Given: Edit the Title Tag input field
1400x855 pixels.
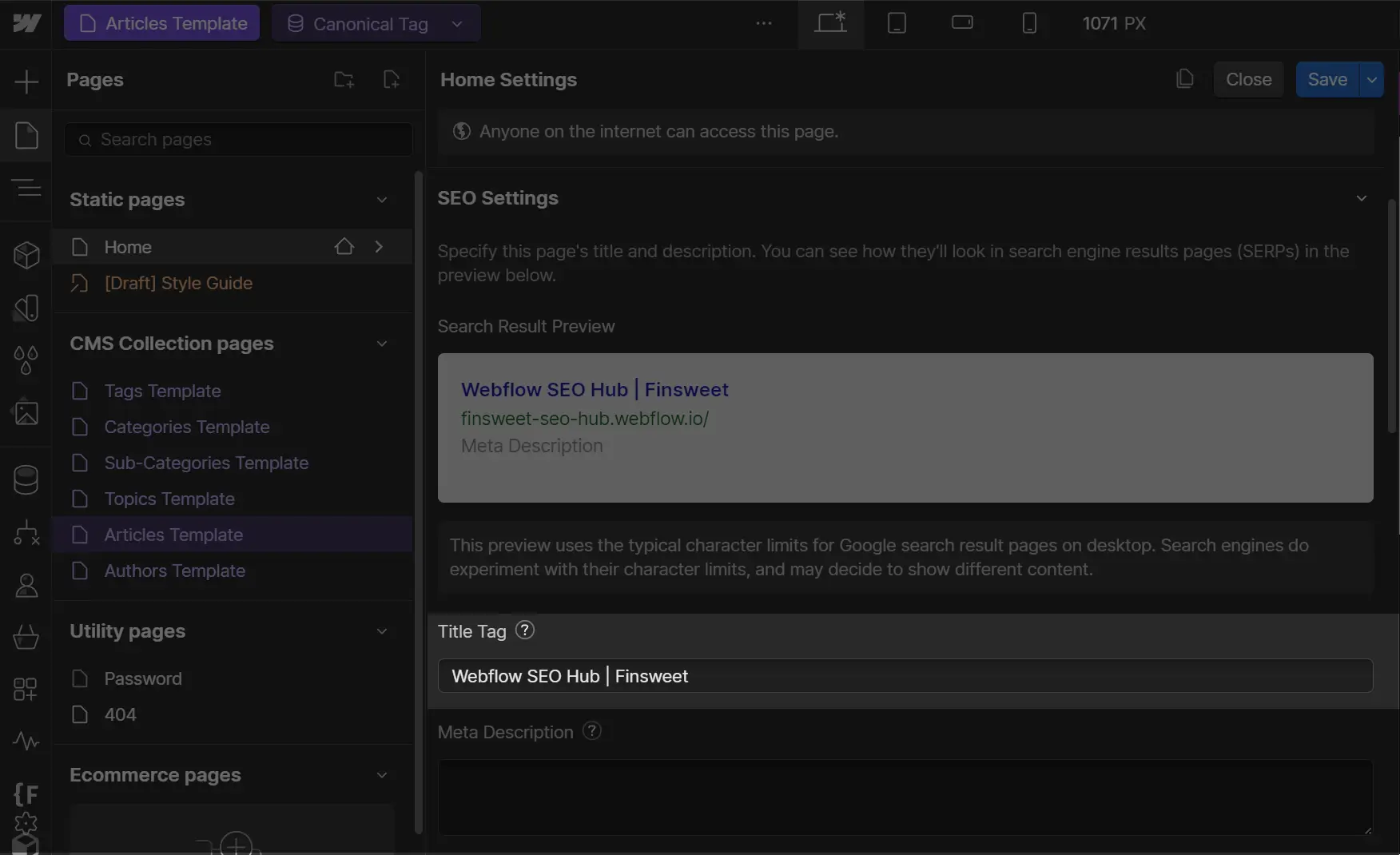Looking at the screenshot, I should click(905, 676).
